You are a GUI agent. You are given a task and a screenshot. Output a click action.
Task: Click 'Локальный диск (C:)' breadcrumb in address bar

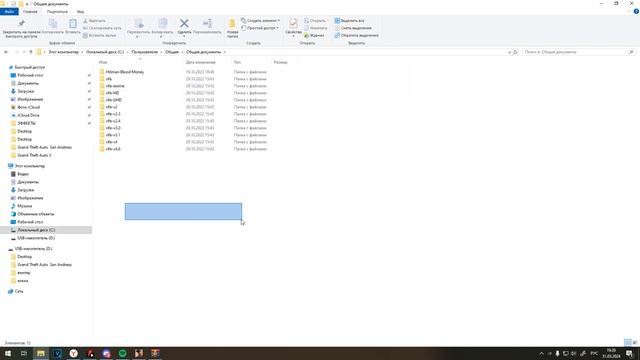(x=105, y=52)
